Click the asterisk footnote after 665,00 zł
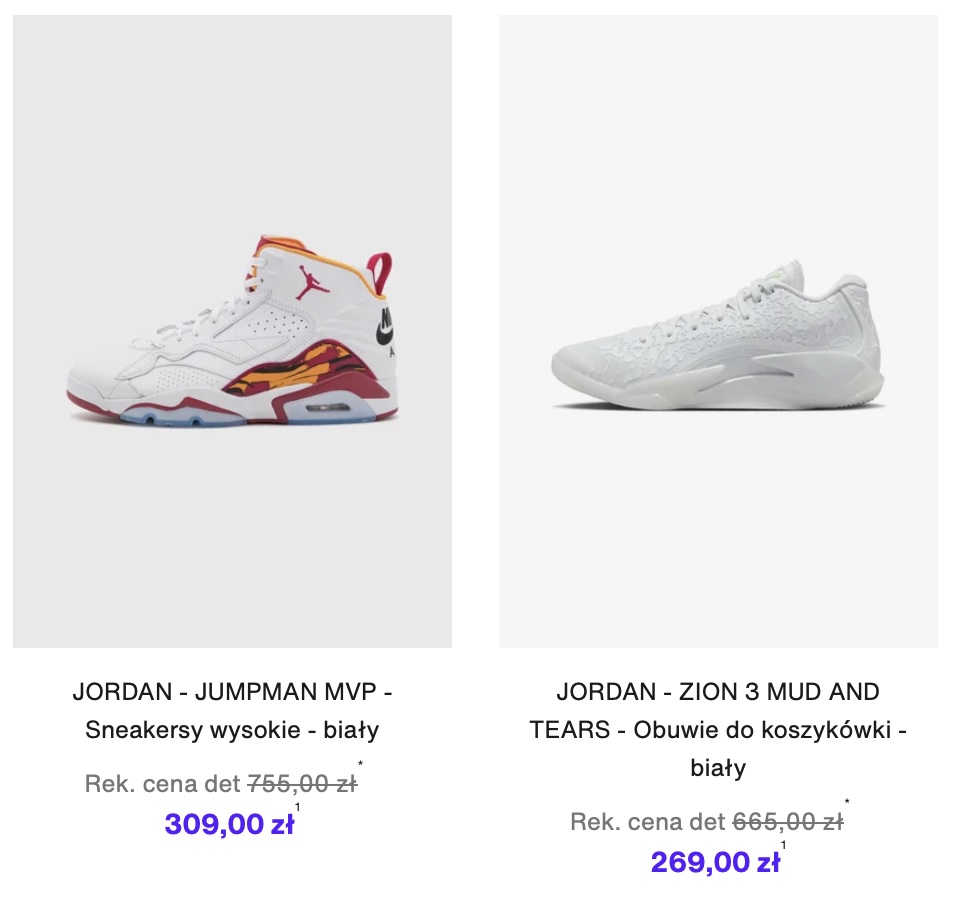The width and height of the screenshot is (954, 898). (847, 803)
